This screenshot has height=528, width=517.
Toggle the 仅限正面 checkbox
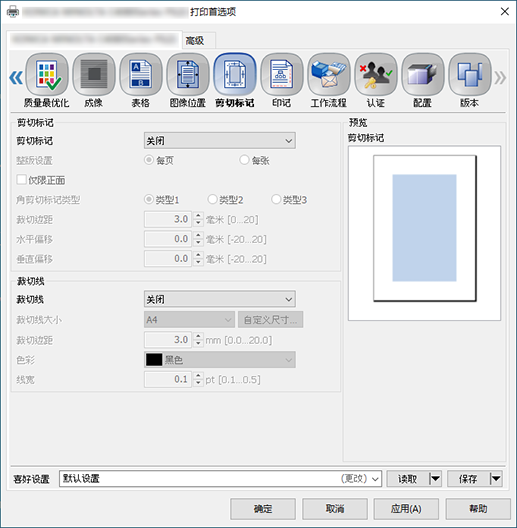(x=22, y=179)
